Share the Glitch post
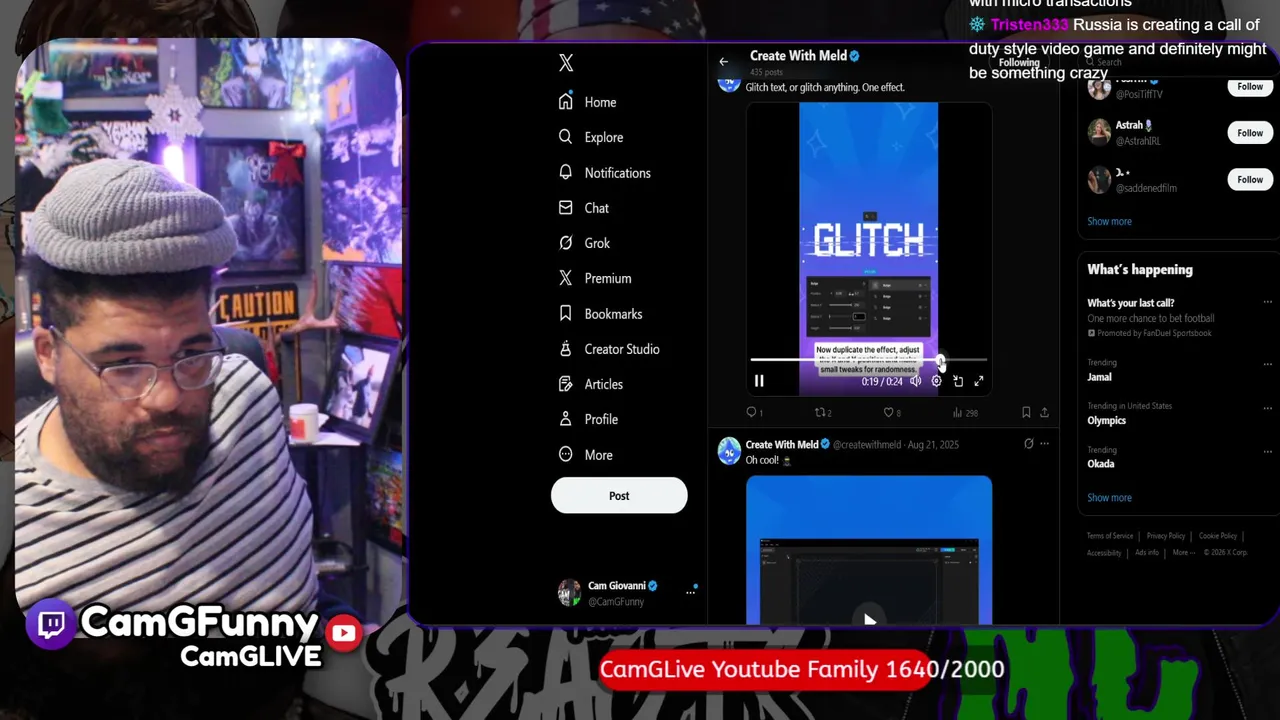The height and width of the screenshot is (720, 1280). [x=1044, y=413]
